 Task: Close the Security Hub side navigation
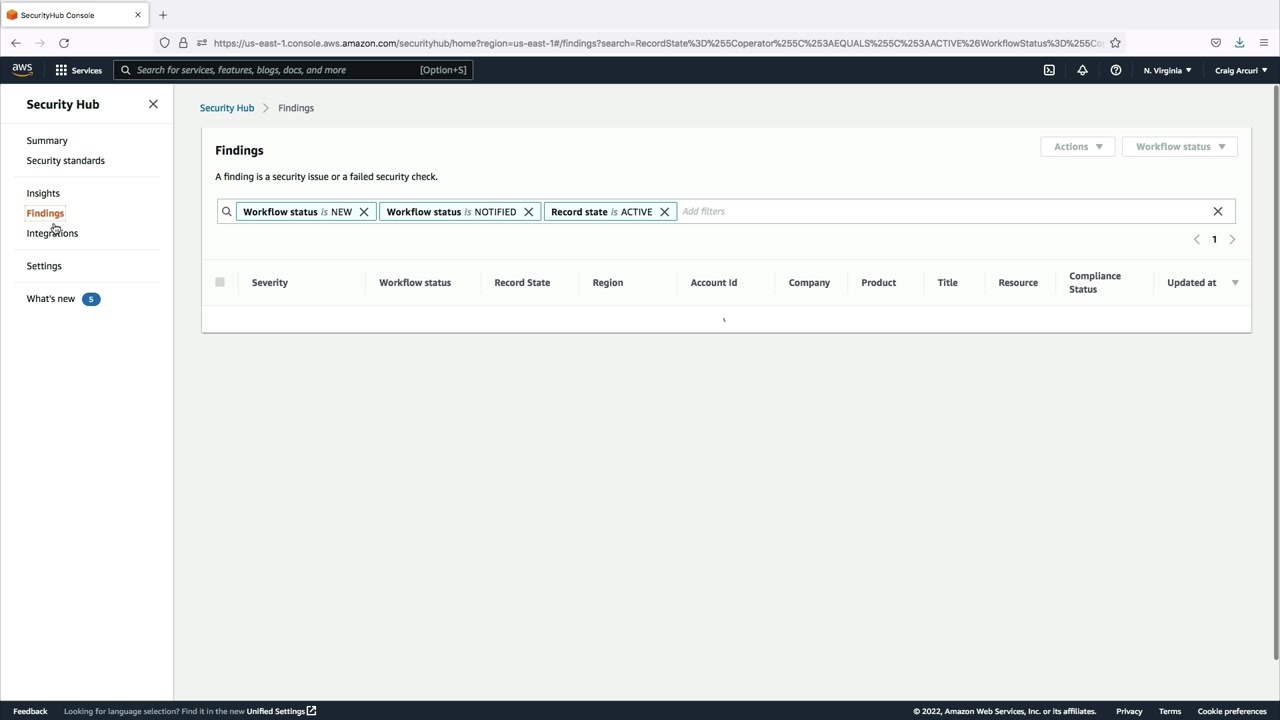pyautogui.click(x=153, y=104)
